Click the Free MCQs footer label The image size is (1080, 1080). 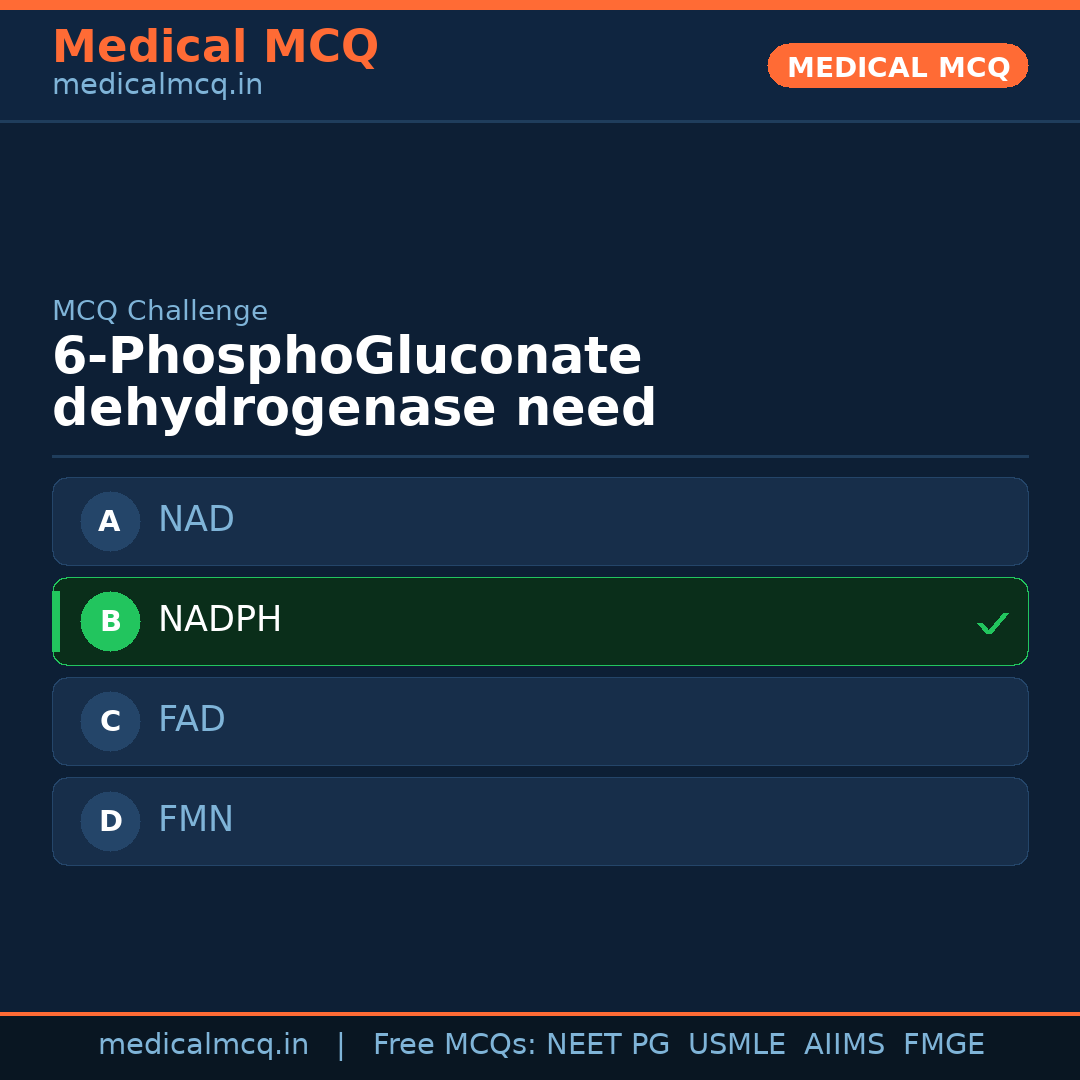coord(455,1045)
